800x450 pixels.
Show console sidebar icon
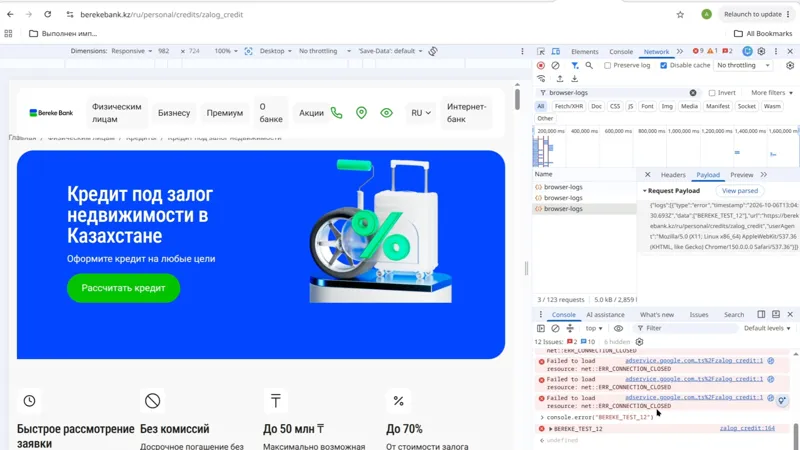(541, 328)
